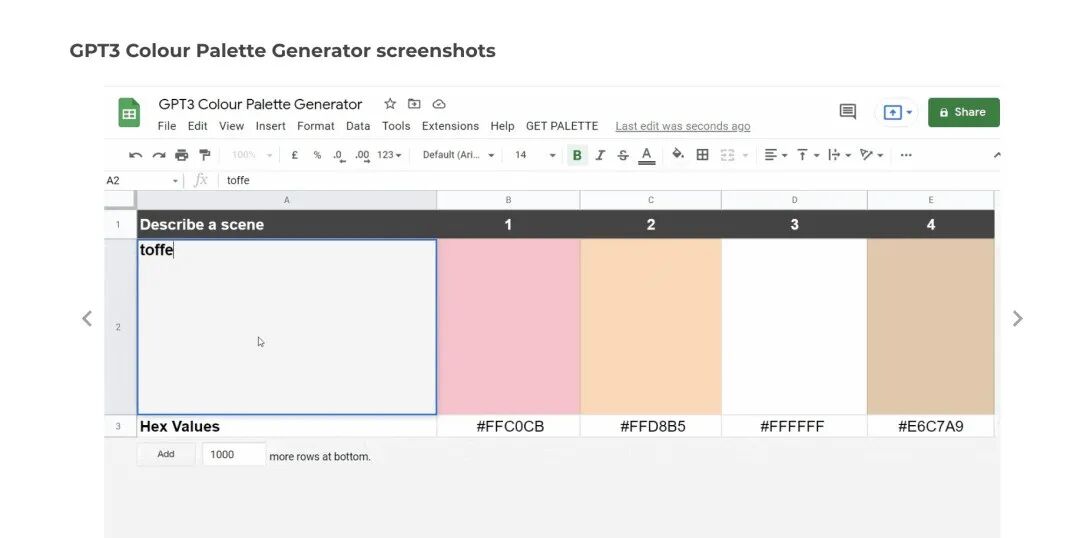Toggle italic formatting button
The image size is (1080, 538).
(600, 155)
